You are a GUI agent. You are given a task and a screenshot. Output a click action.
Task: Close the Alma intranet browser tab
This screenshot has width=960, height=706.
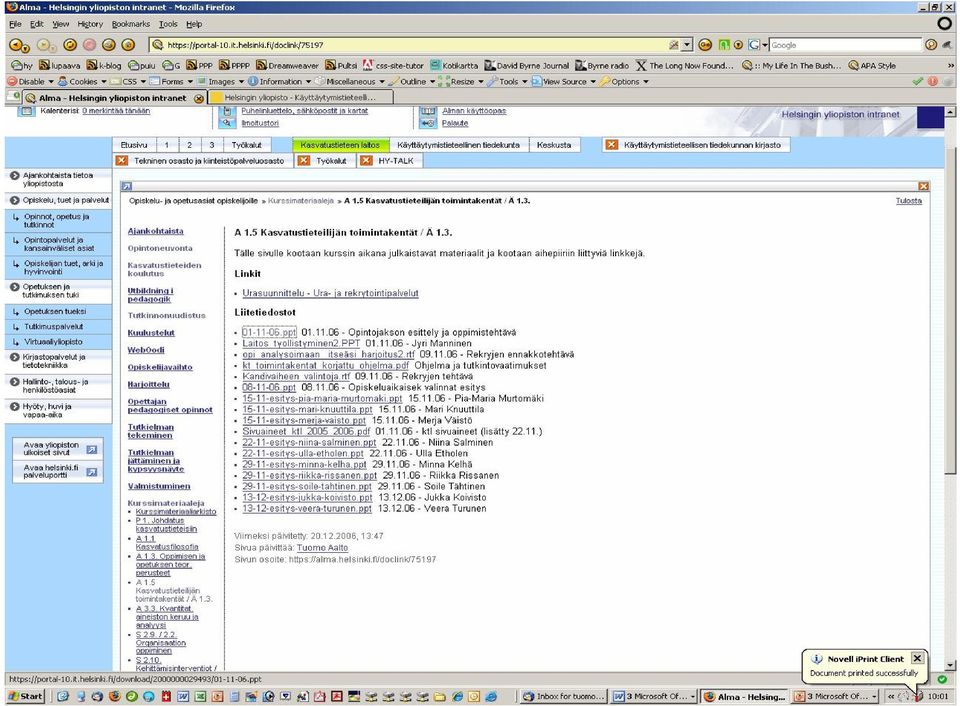click(x=199, y=98)
